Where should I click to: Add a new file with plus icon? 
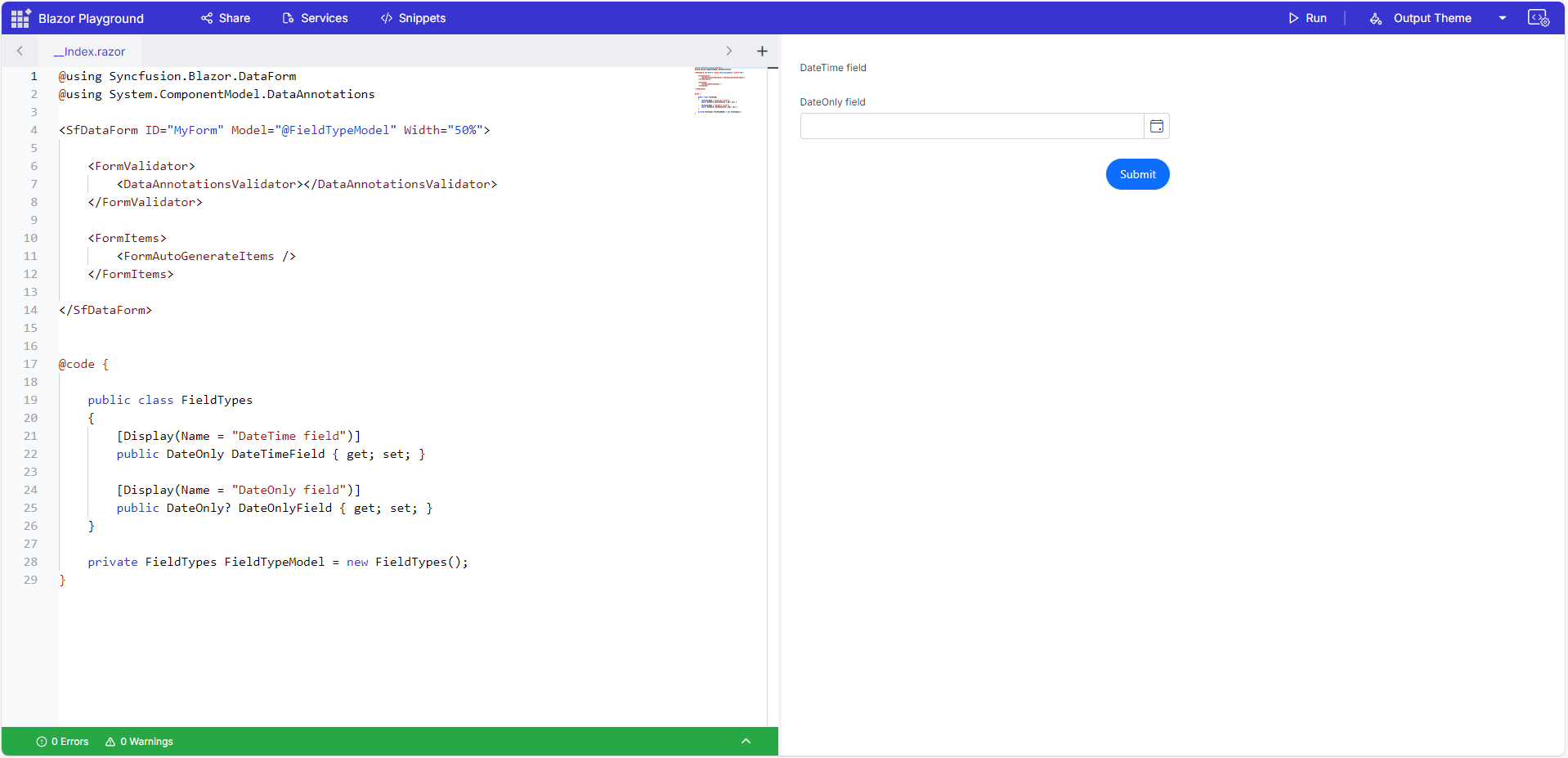tap(762, 52)
